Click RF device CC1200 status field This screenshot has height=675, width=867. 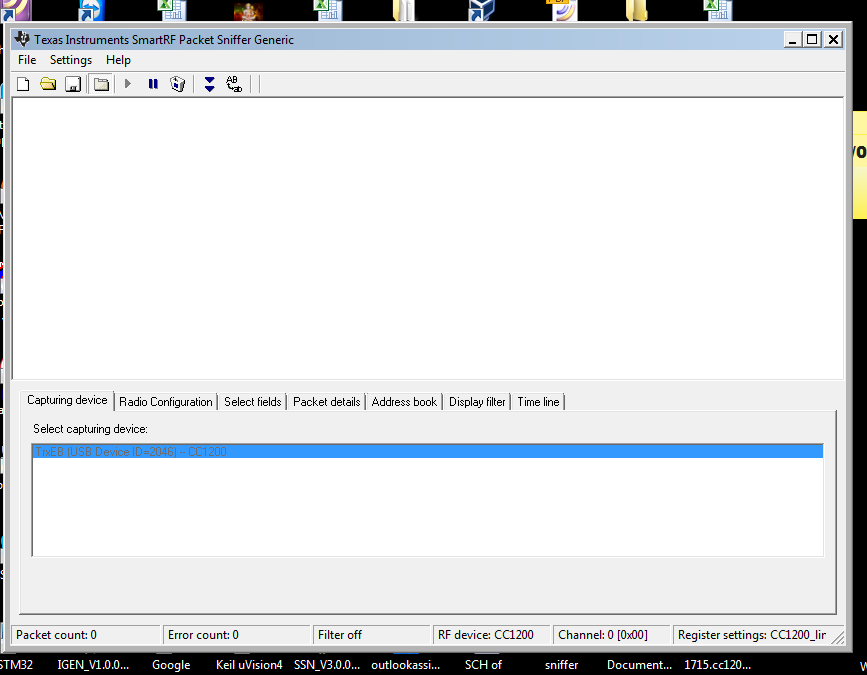pyautogui.click(x=492, y=635)
